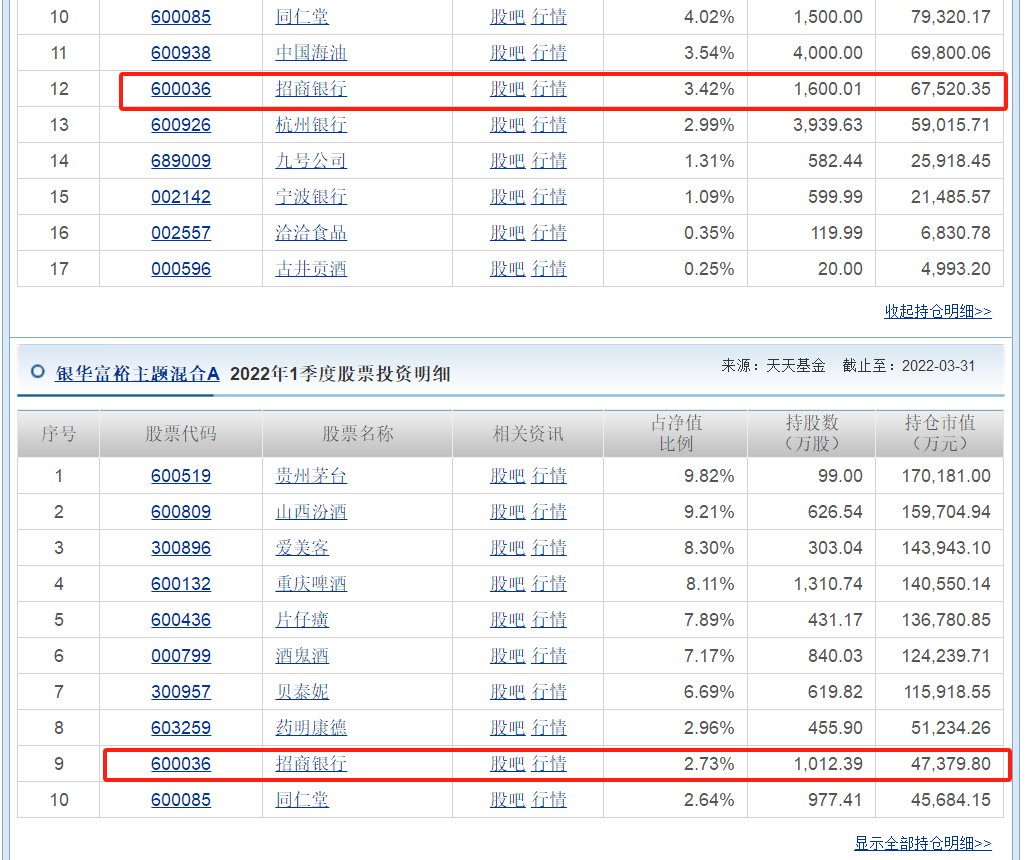Screen dimensions: 1027x860
Task: Click stock code 603259
Action: [181, 728]
